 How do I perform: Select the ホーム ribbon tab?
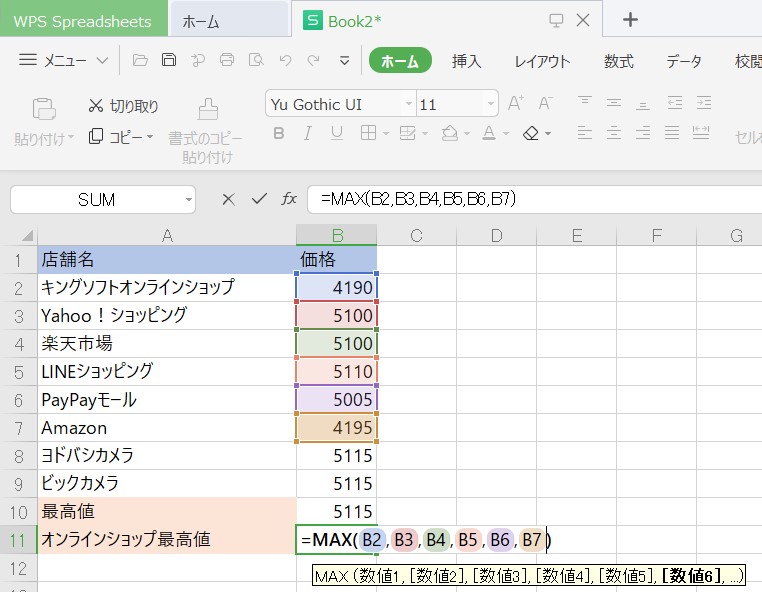click(400, 60)
